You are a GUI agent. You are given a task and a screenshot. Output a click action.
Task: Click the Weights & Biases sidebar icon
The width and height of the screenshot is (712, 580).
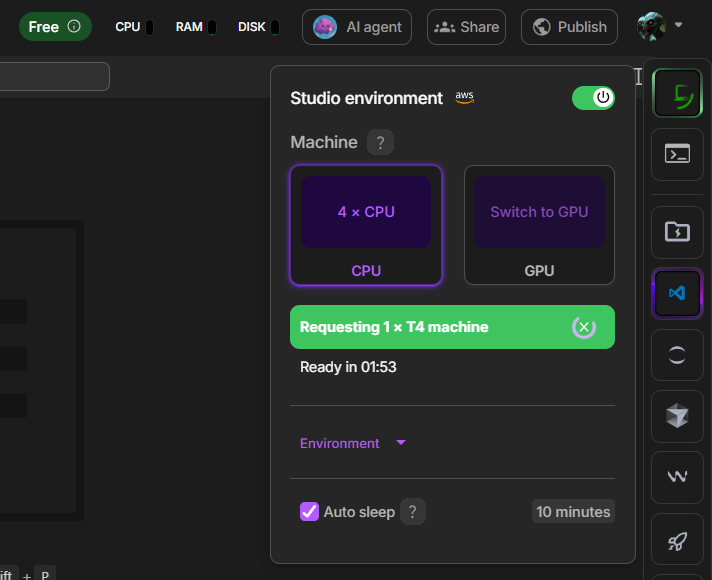click(x=677, y=478)
